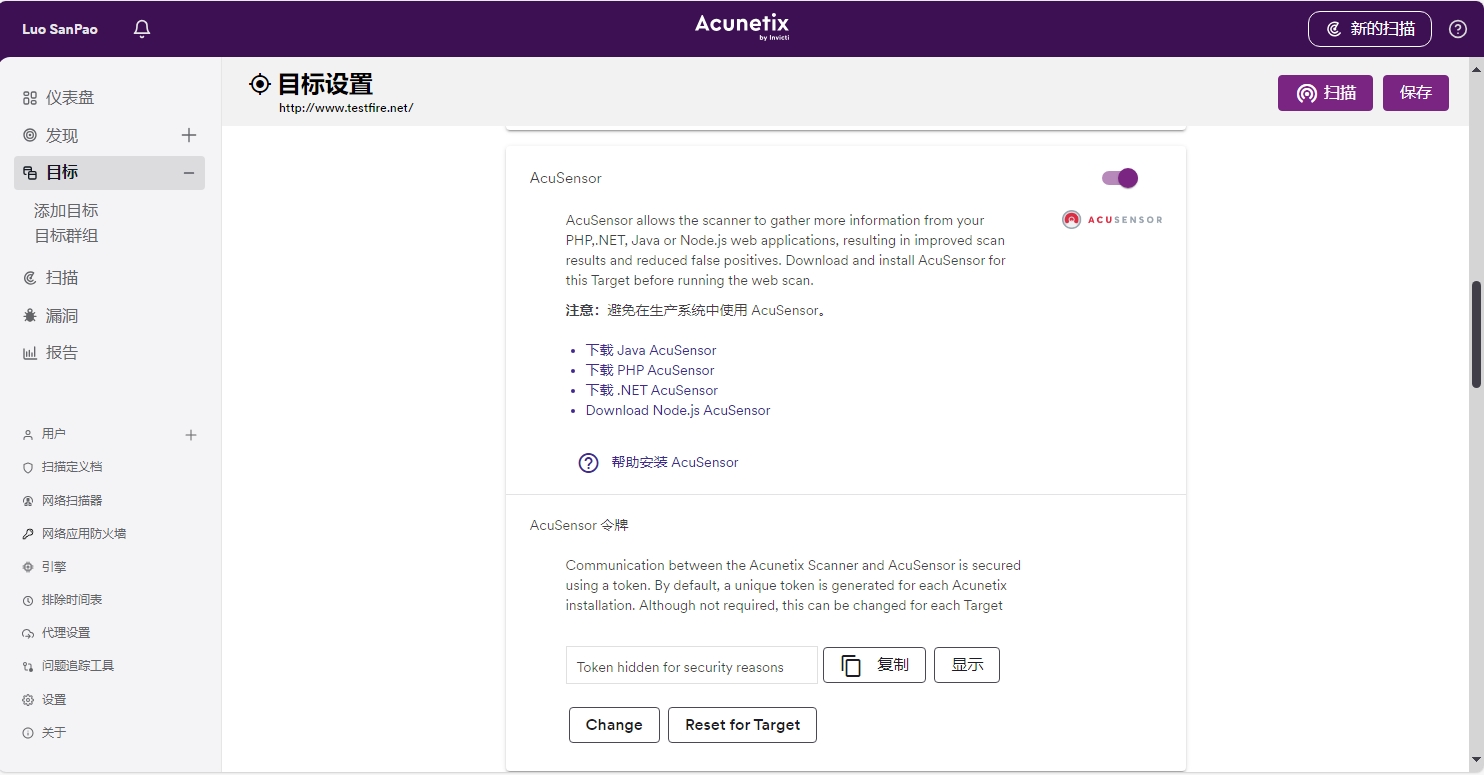Open 报告 section in sidebar
Screen dimensions: 1484x775
tap(62, 353)
